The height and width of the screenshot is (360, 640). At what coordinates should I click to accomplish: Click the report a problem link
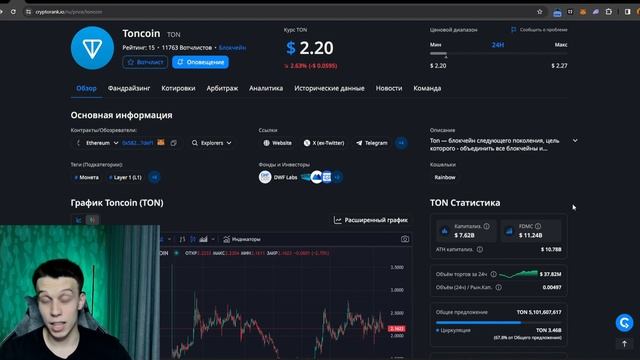tap(539, 29)
